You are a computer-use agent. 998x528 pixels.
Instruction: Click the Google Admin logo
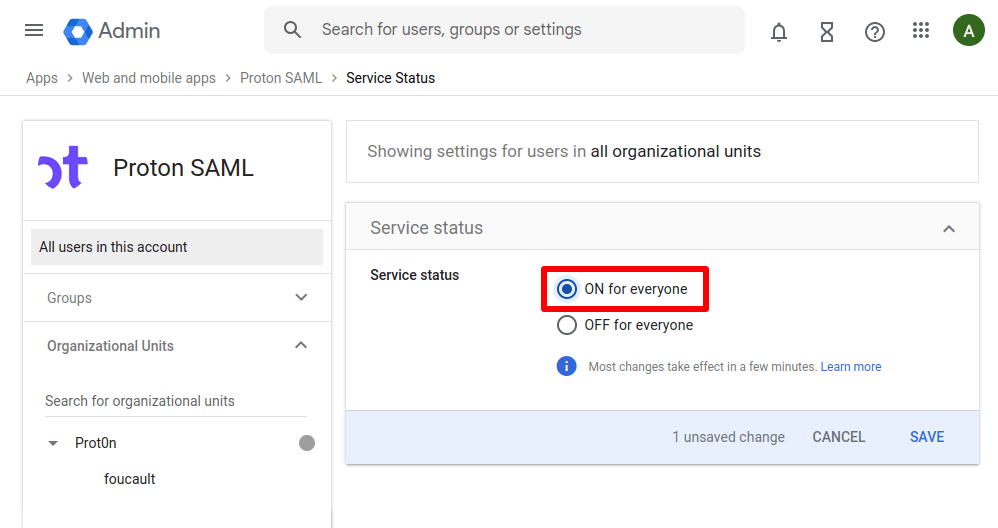click(112, 31)
